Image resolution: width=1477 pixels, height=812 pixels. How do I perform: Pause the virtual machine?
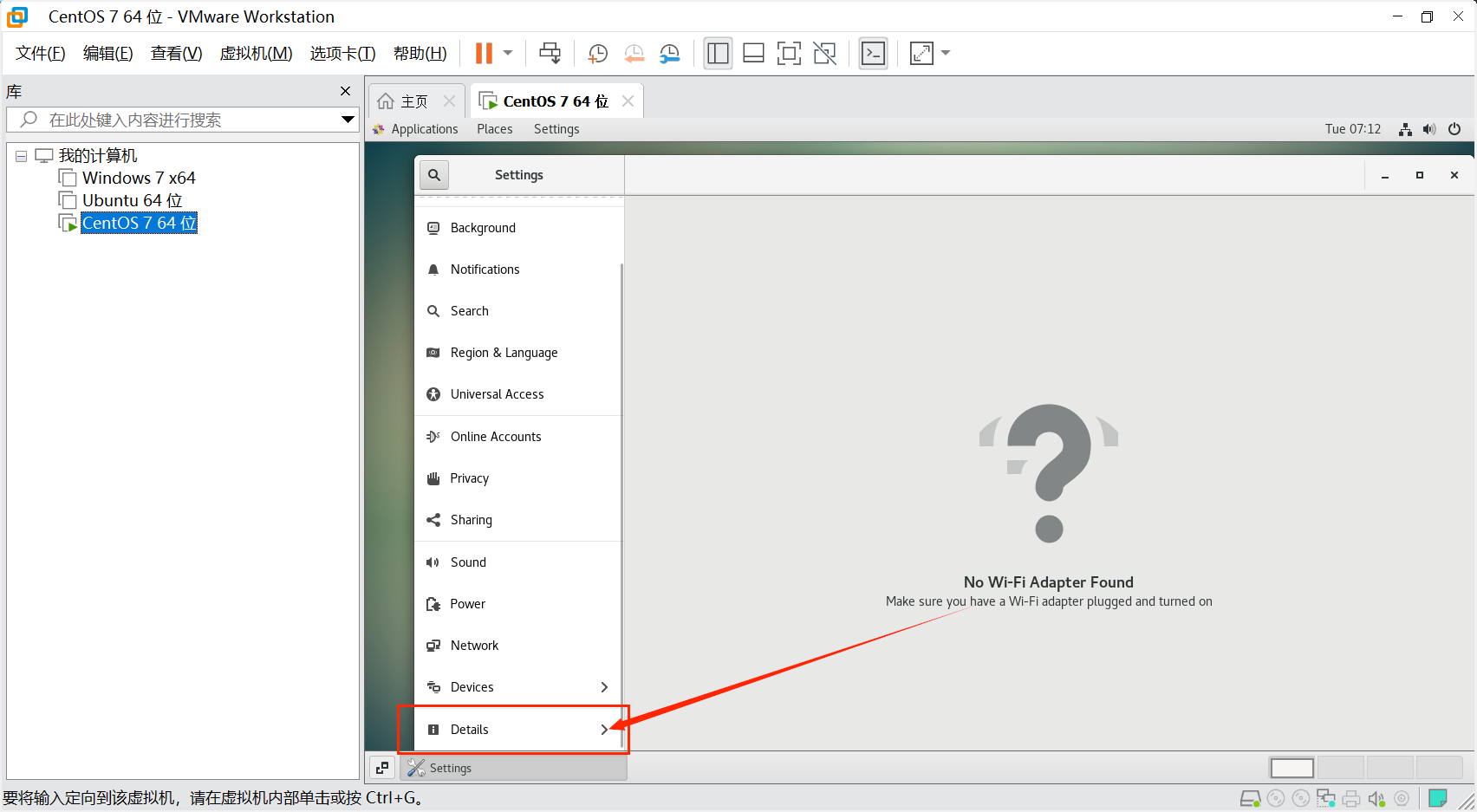click(x=484, y=53)
